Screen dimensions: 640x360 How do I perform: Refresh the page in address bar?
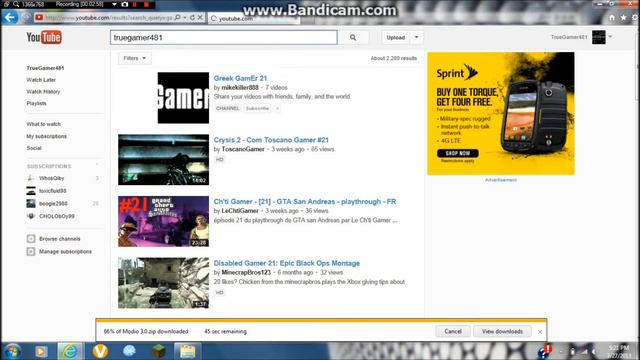(192, 18)
